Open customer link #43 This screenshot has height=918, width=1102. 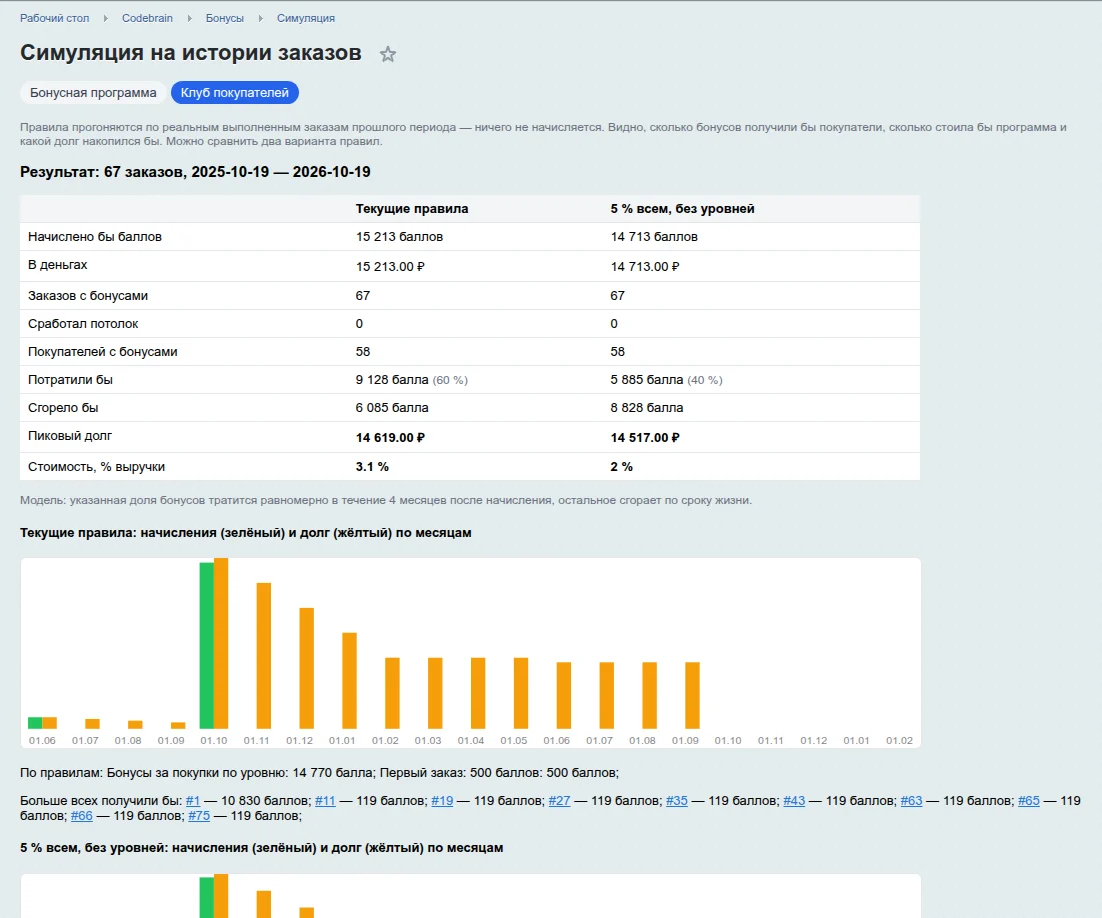point(794,801)
